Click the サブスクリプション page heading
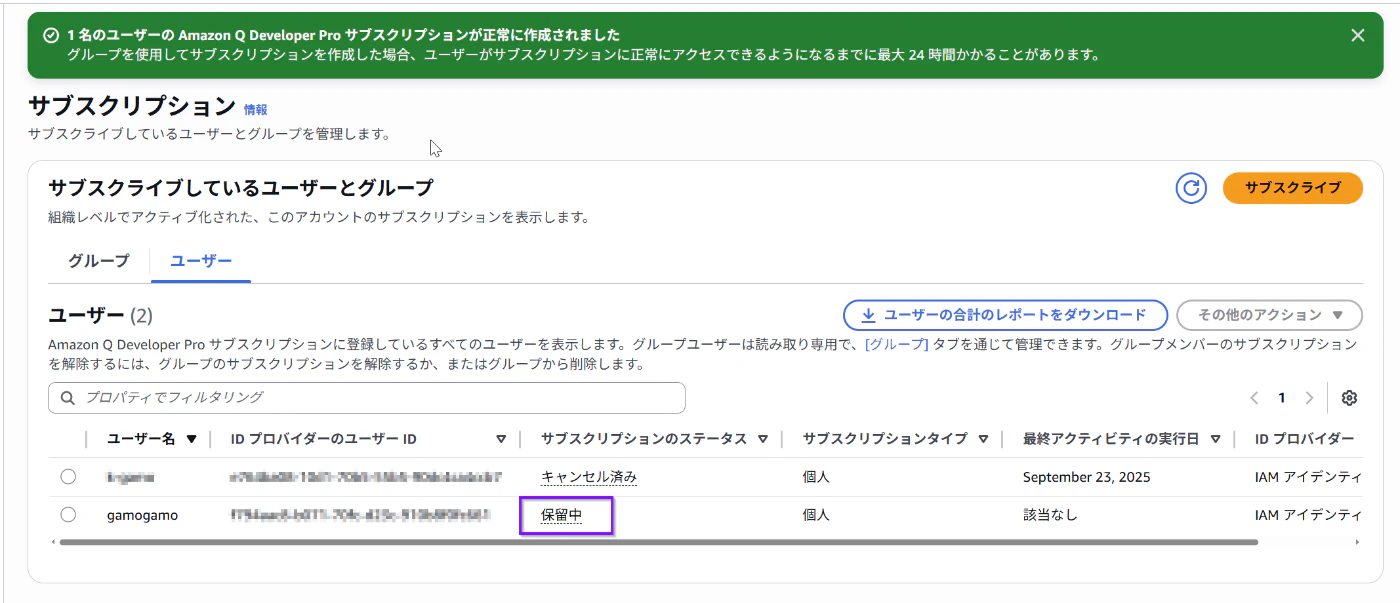The width and height of the screenshot is (1400, 603). pyautogui.click(x=132, y=106)
